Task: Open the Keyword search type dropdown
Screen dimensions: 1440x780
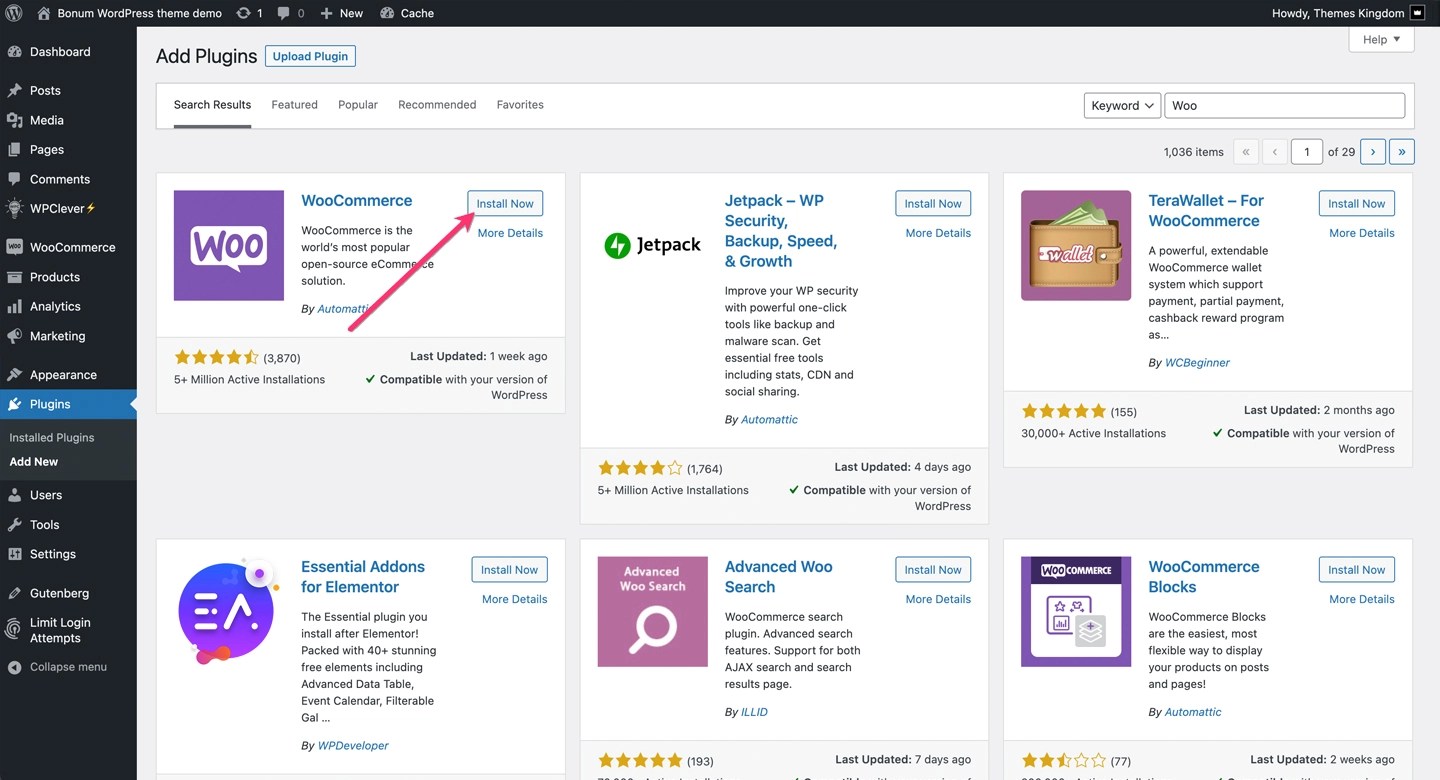Action: tap(1121, 105)
